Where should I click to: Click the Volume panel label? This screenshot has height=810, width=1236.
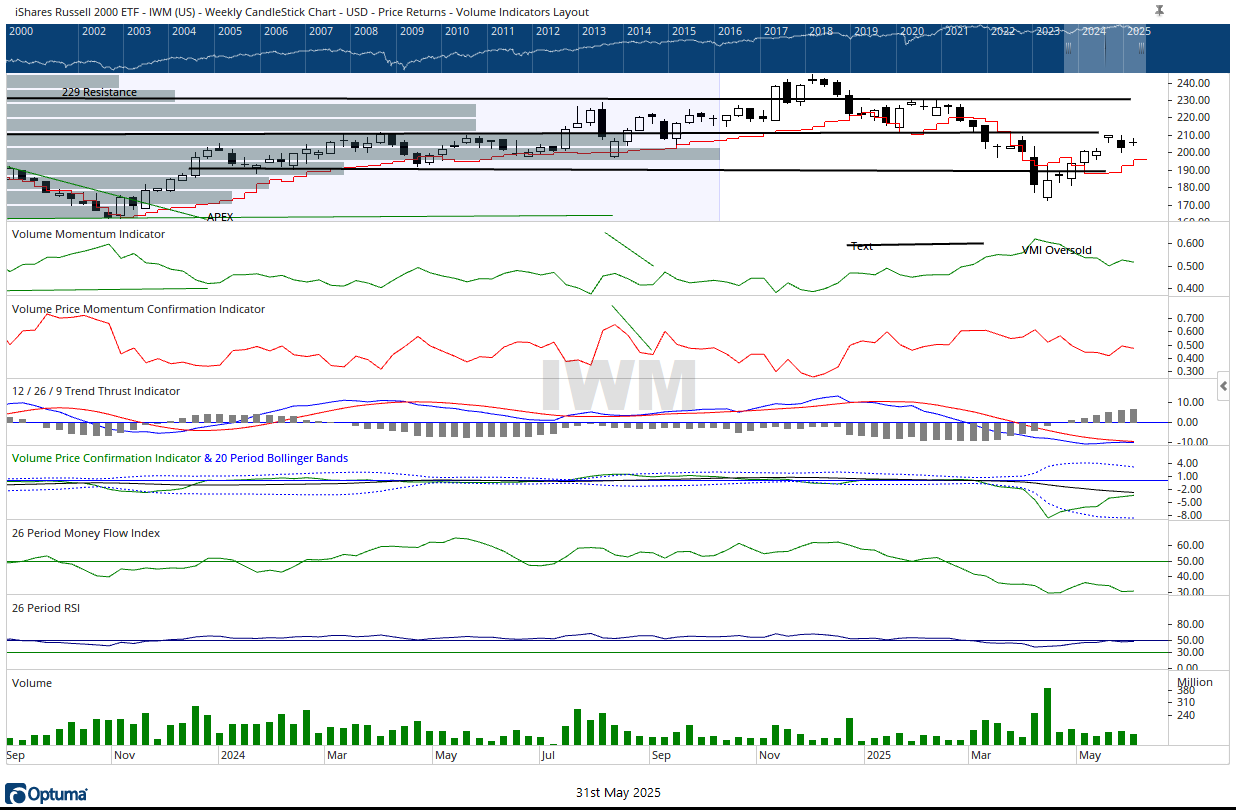[31, 683]
